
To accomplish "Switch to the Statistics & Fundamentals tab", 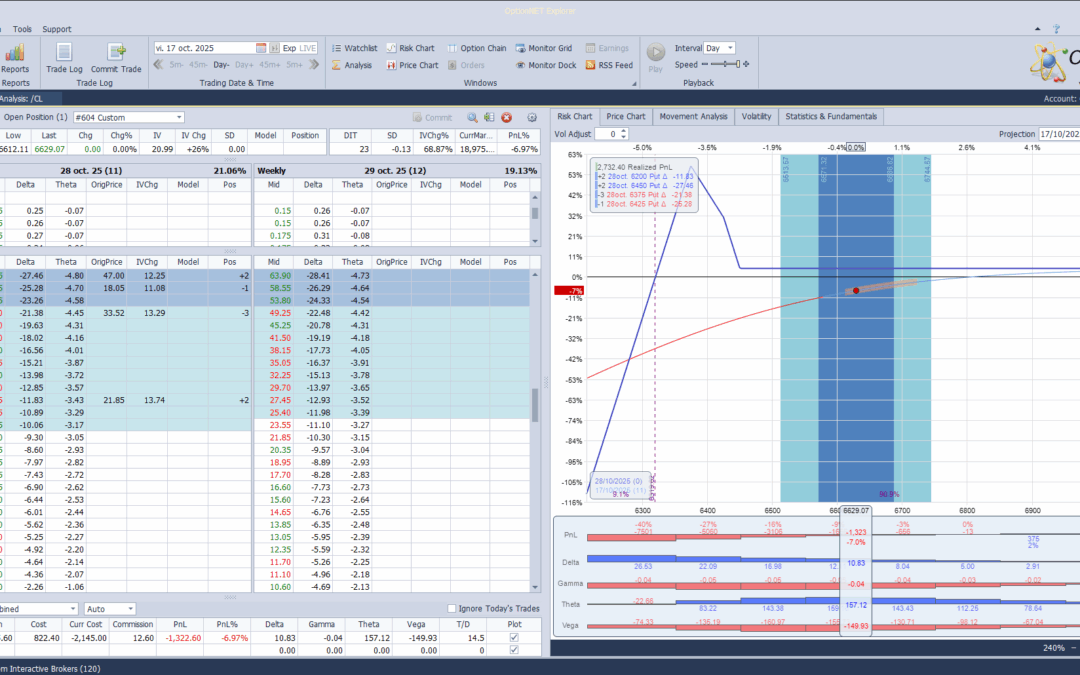I will point(831,116).
